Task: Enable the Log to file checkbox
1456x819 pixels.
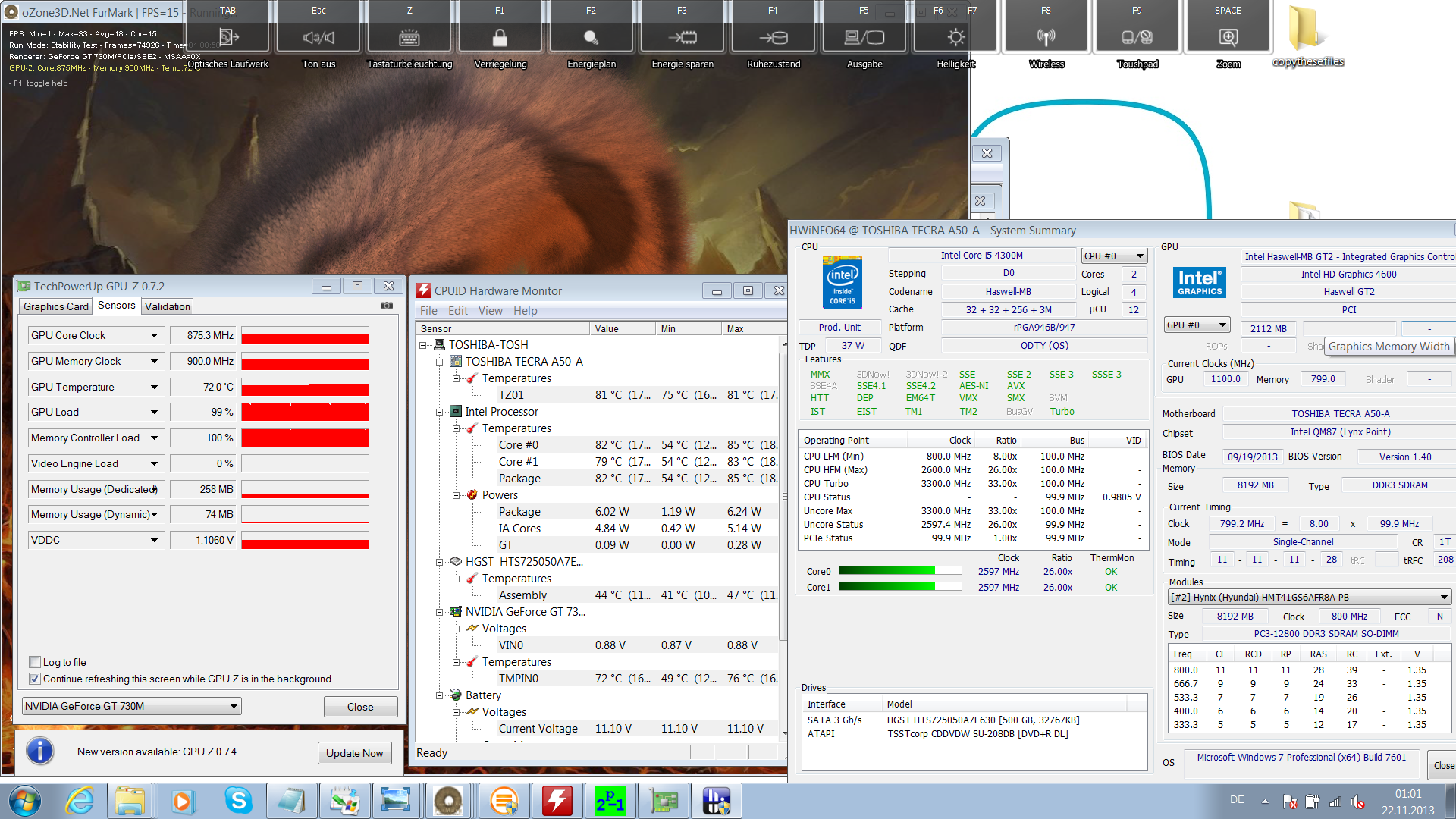Action: 35,662
